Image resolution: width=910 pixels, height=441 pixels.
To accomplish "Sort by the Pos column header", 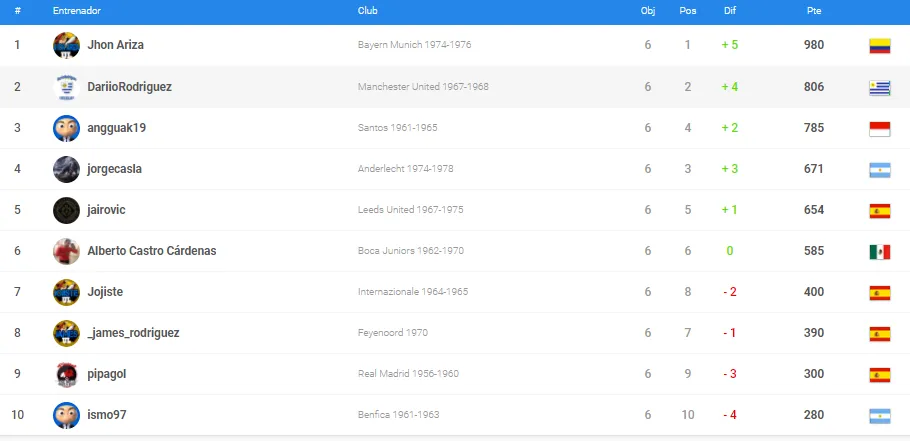I will point(688,11).
